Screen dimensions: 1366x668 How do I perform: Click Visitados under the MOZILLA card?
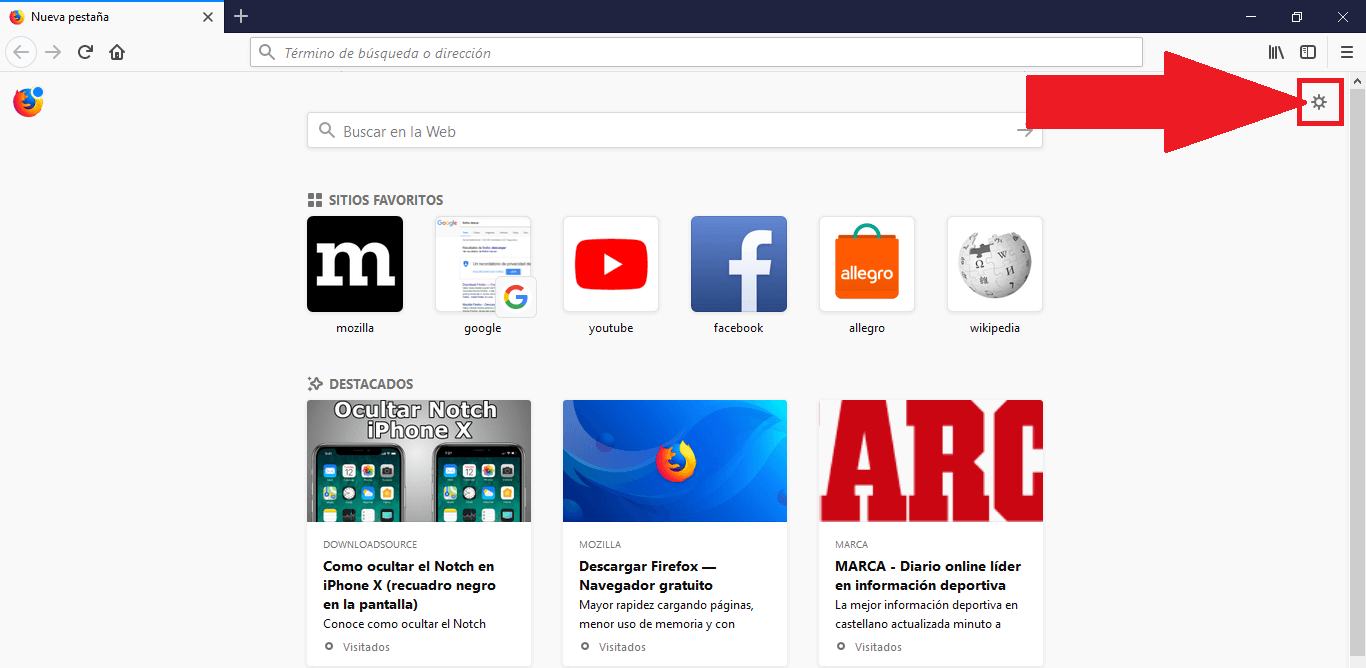622,647
